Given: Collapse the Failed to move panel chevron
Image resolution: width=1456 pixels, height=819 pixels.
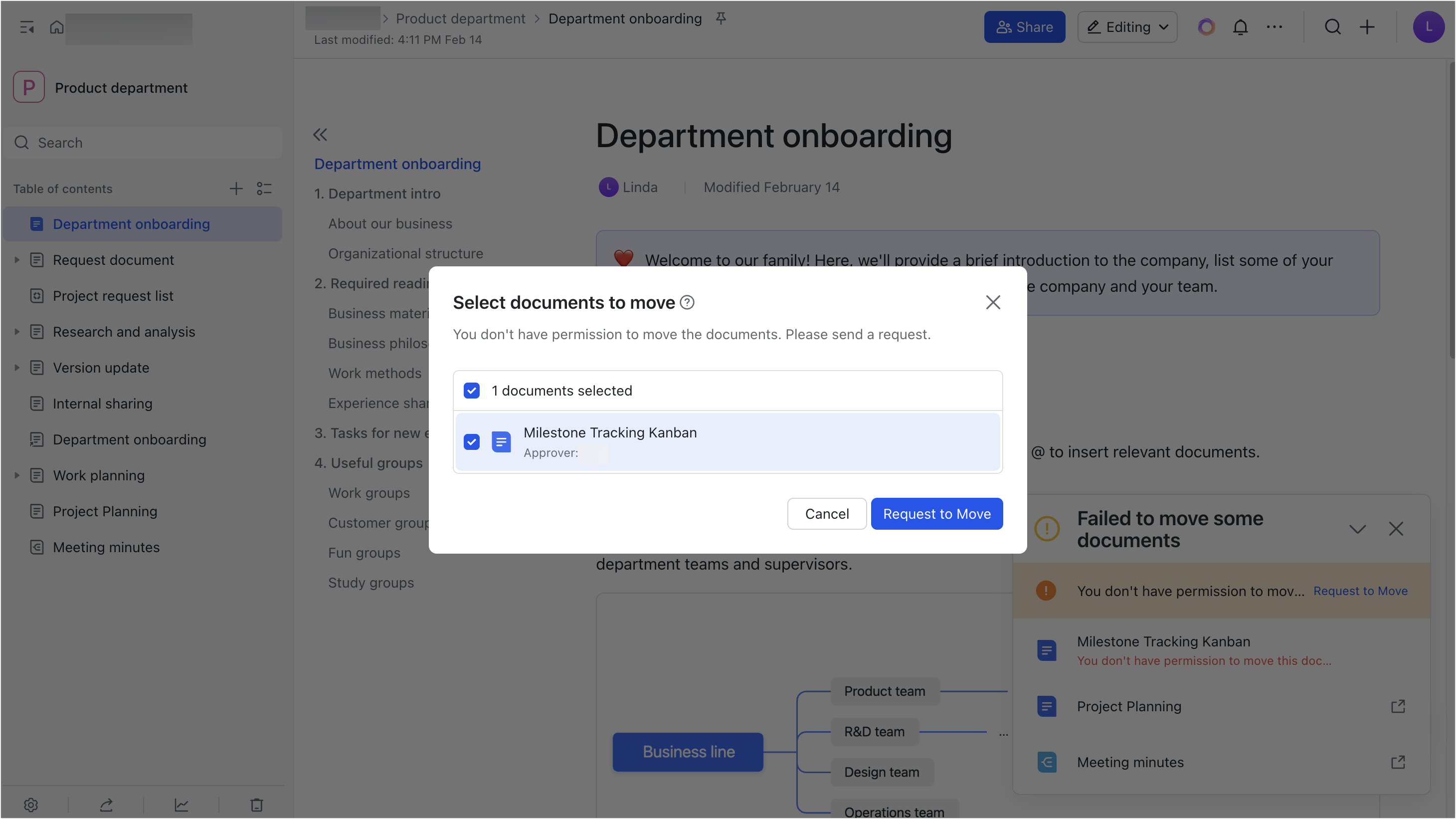Looking at the screenshot, I should (x=1357, y=529).
